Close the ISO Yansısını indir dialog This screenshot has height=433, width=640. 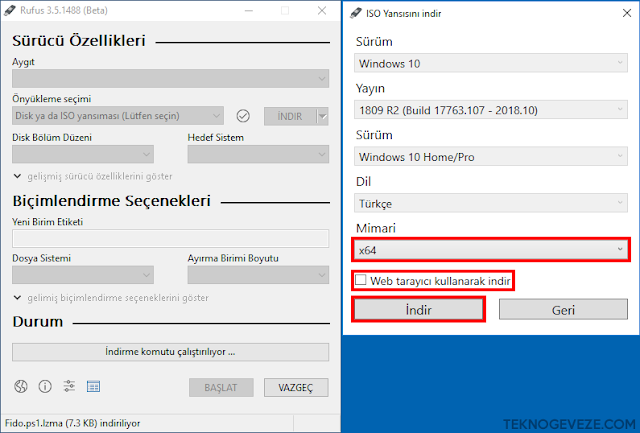(x=627, y=13)
